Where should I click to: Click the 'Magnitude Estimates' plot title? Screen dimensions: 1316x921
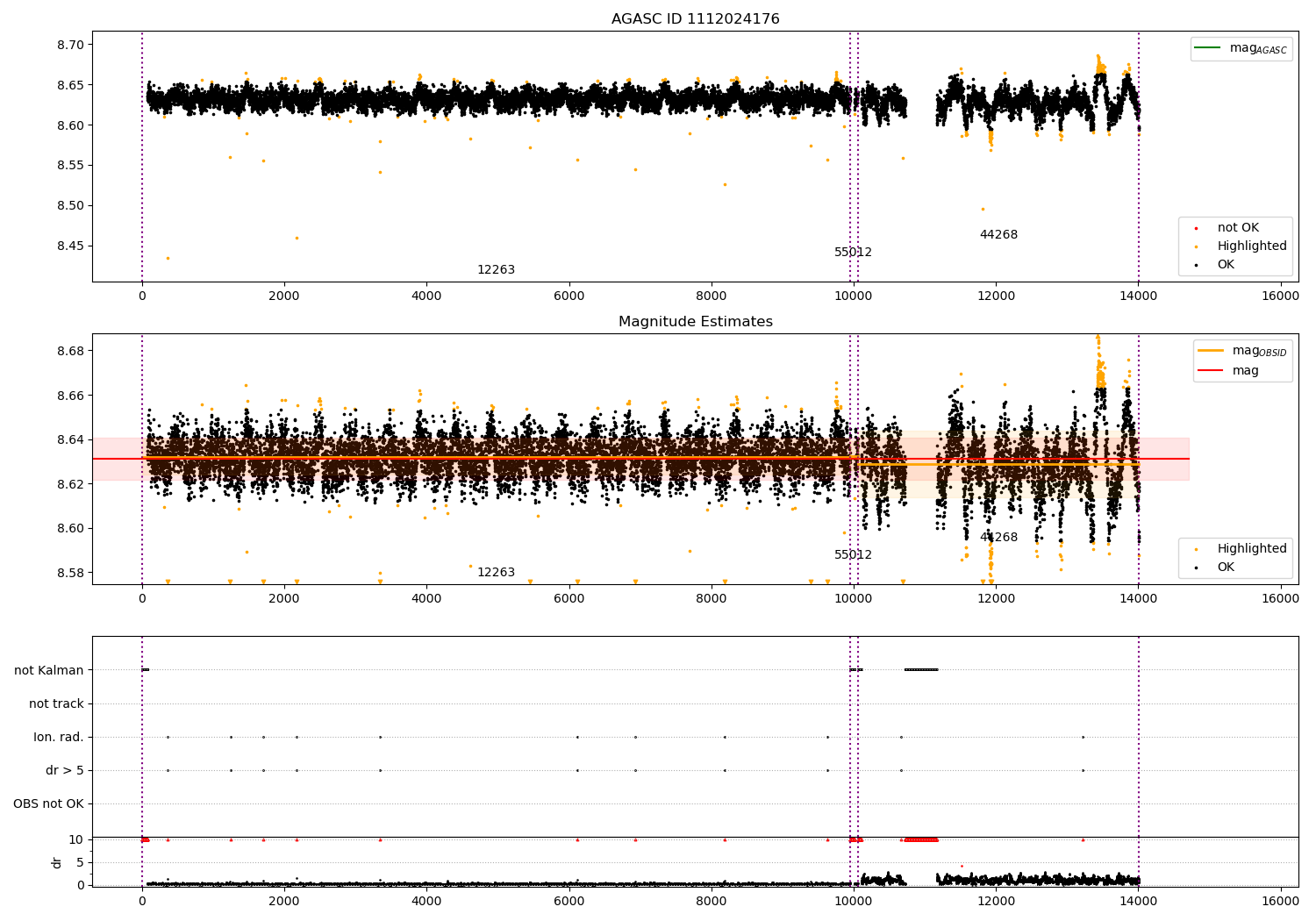click(x=695, y=322)
